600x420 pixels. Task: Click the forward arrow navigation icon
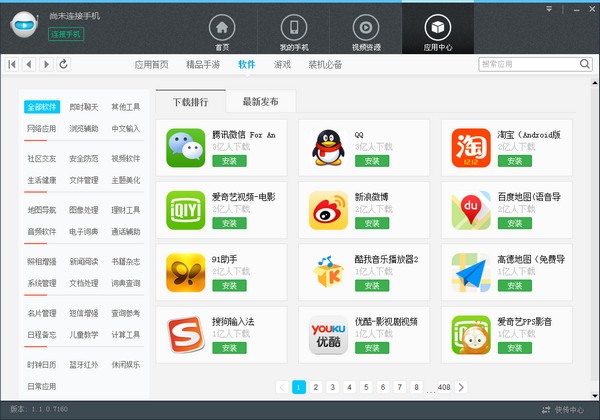coord(46,64)
